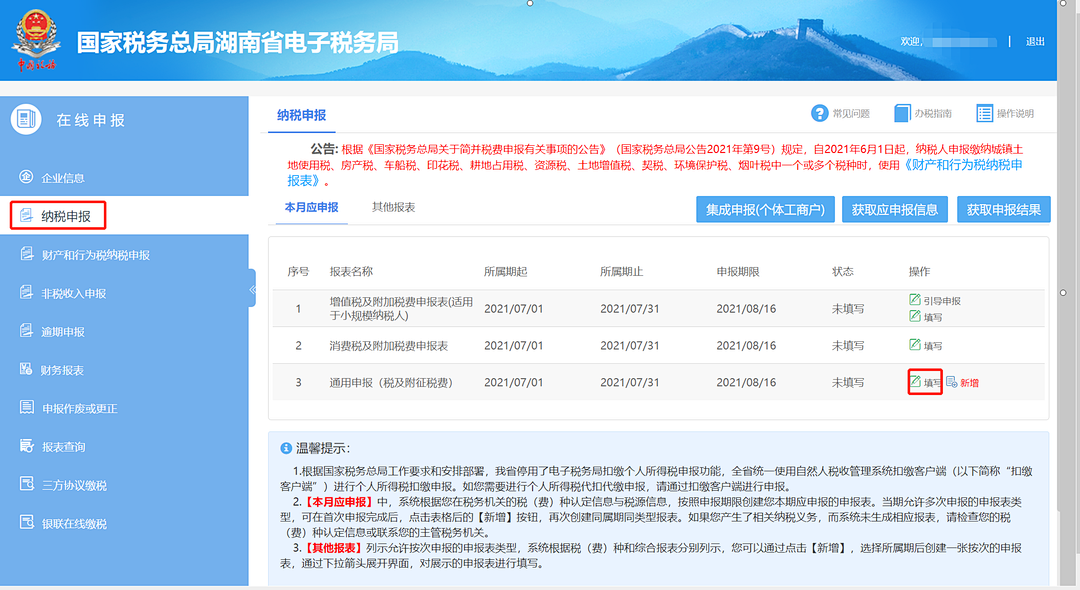This screenshot has width=1080, height=590.
Task: Click the 财产和行为税纳税申报 icon
Action: 26,254
